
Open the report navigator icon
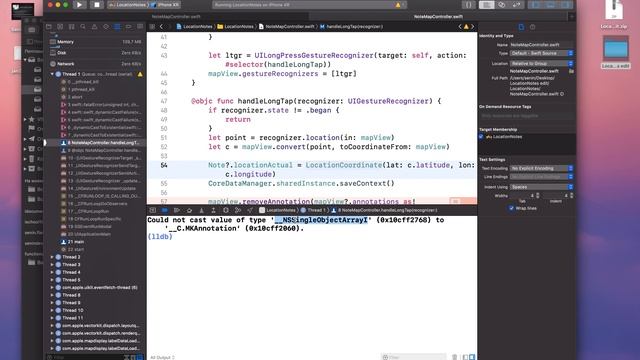(140, 27)
